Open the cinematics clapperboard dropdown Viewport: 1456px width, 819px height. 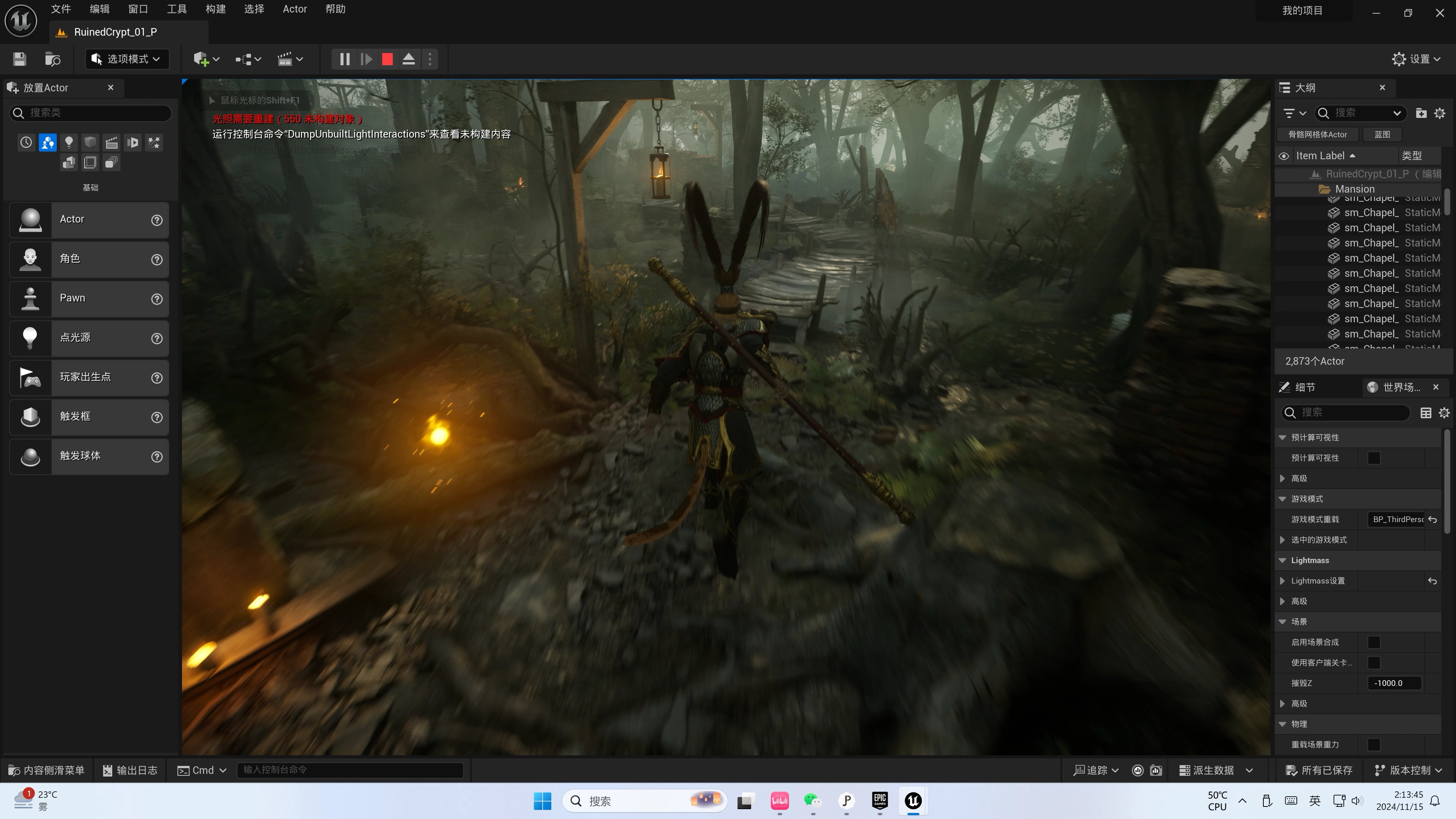290,59
